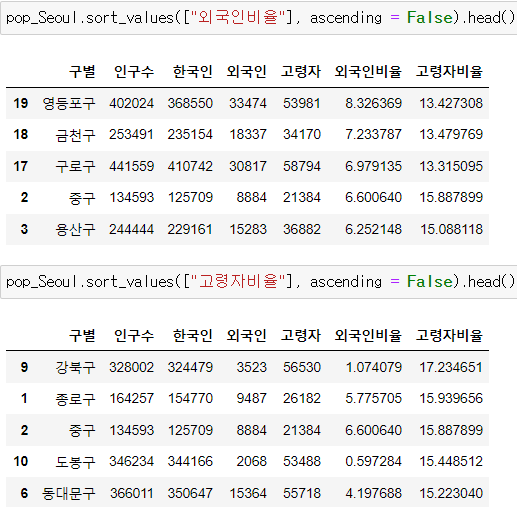Click the value 8.326369 in first table

373,103
